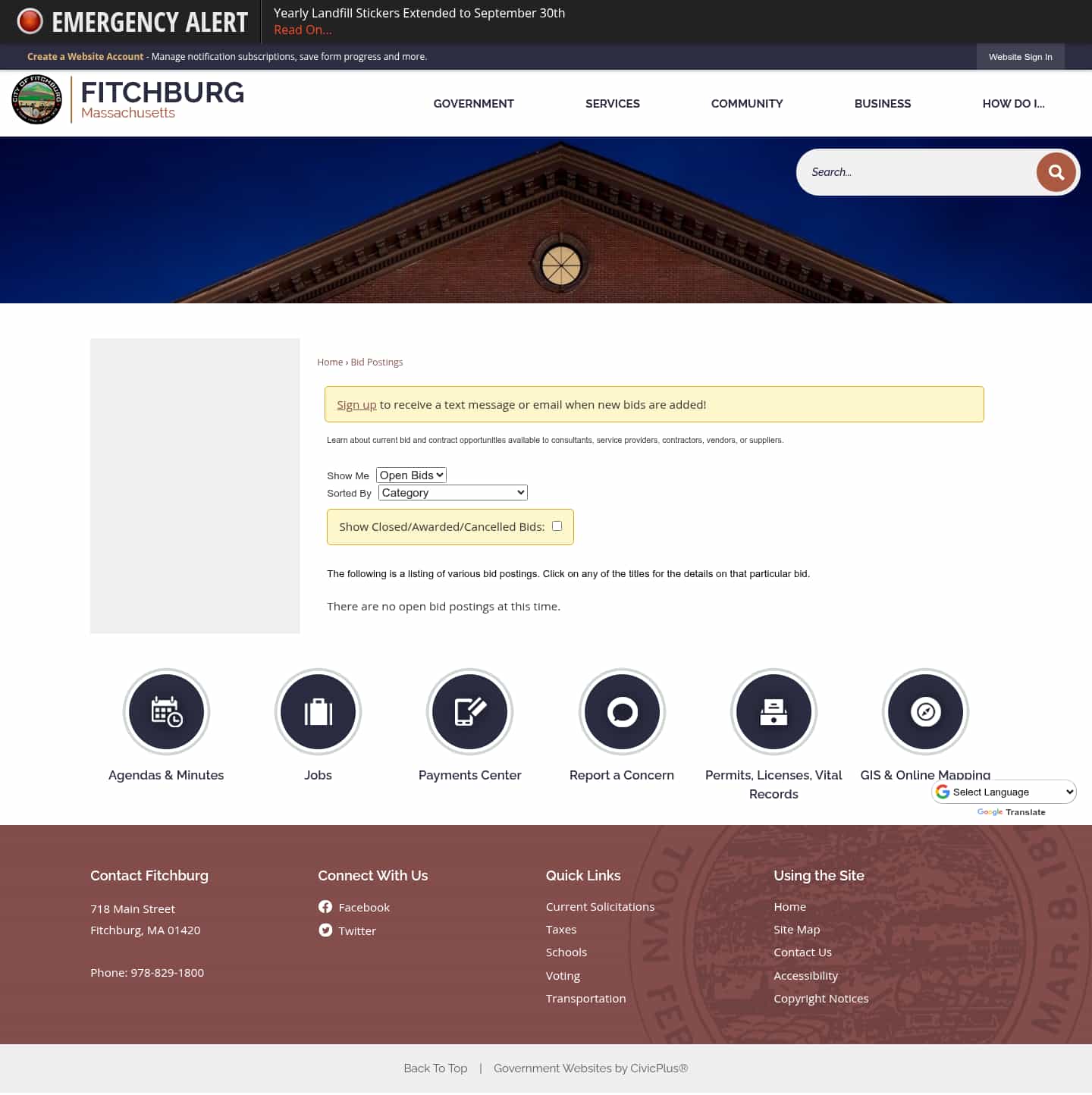Open the Voting quick link
The height and width of the screenshot is (1095, 1092).
563,976
